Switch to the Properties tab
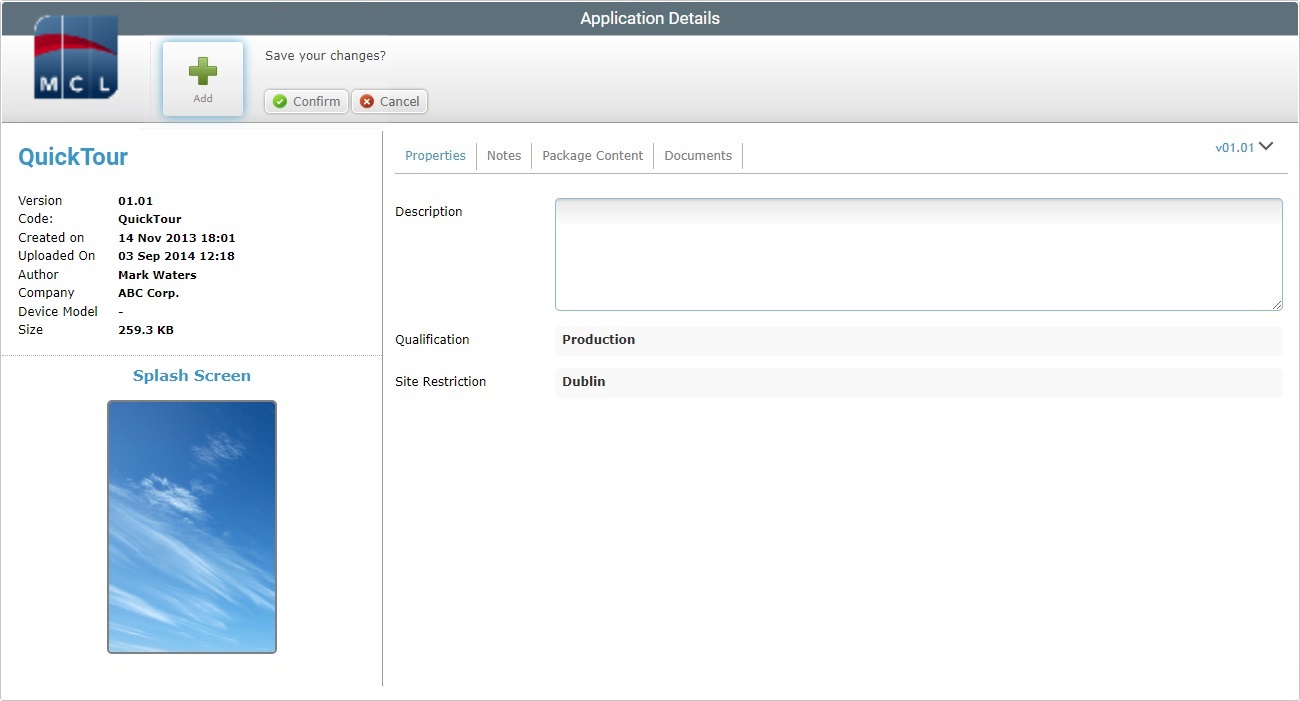This screenshot has height=701, width=1300. [435, 155]
